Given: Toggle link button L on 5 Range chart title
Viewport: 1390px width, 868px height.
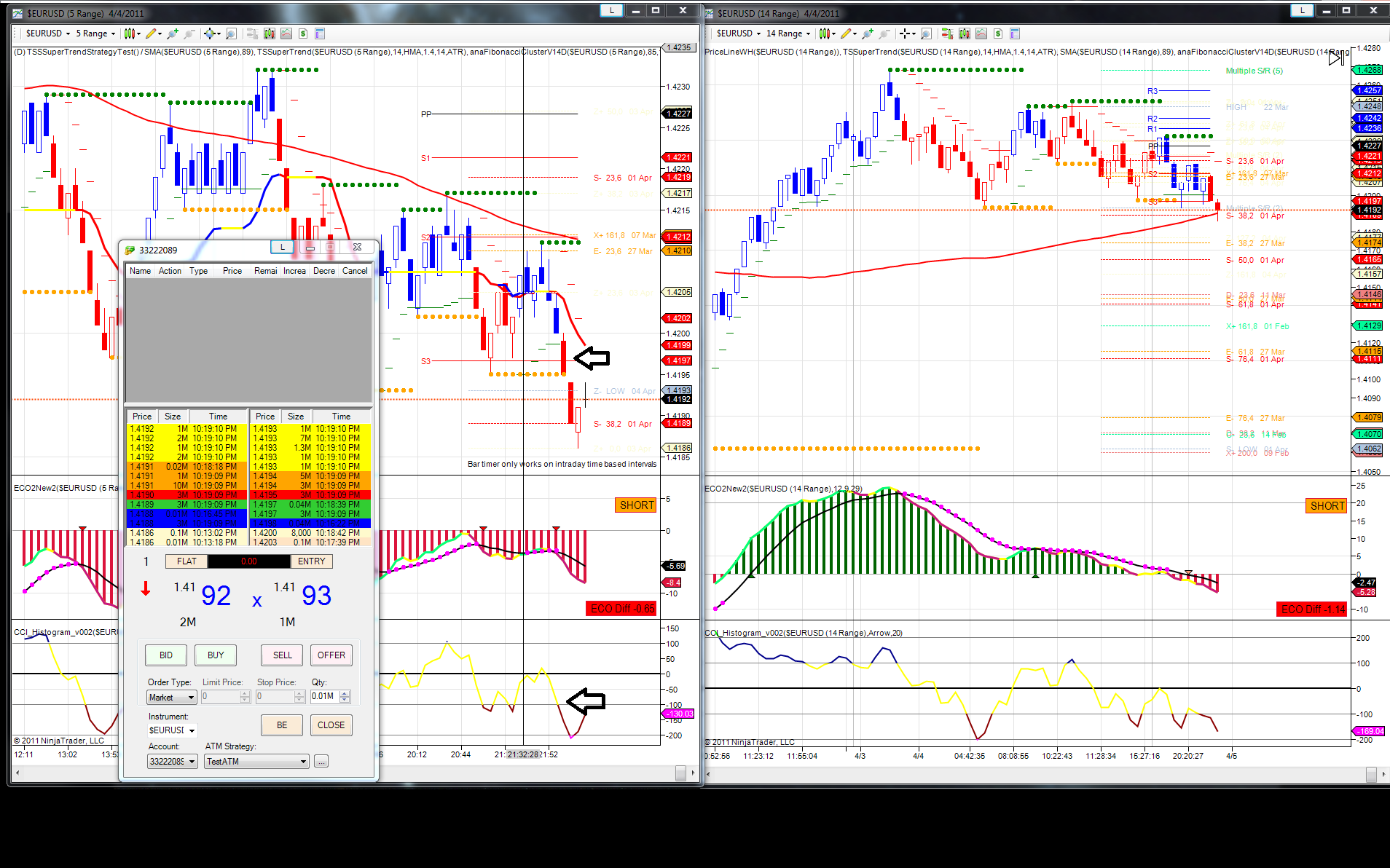Looking at the screenshot, I should 611,10.
